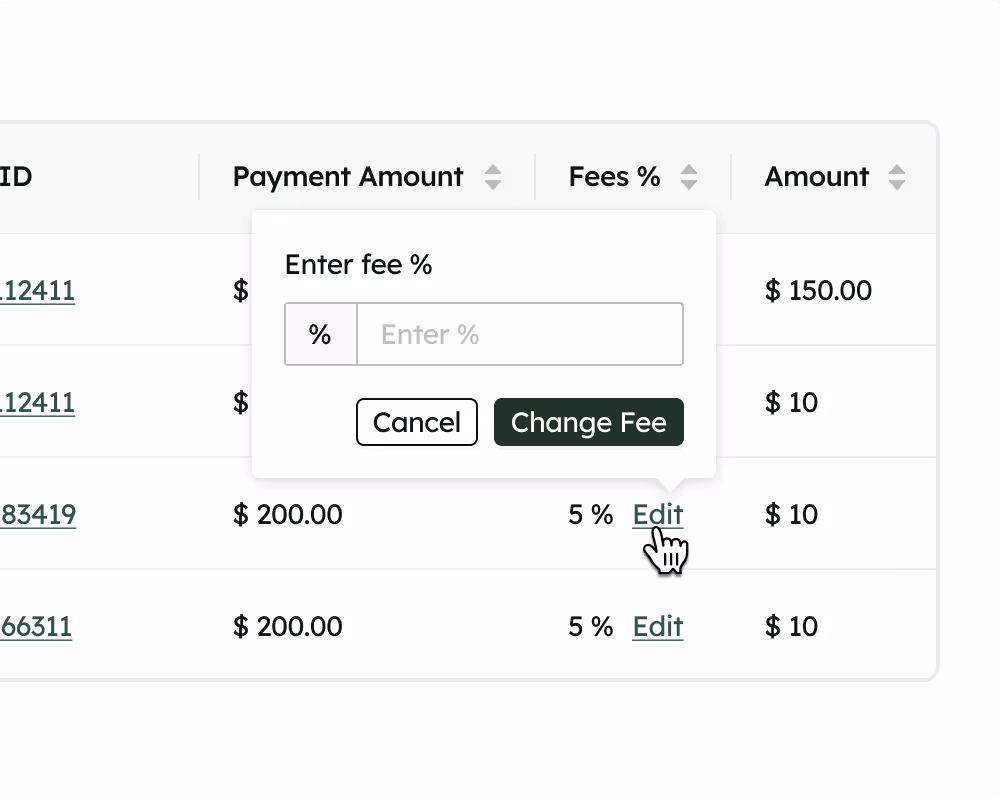
Task: Select the Amount column header label
Action: (816, 177)
